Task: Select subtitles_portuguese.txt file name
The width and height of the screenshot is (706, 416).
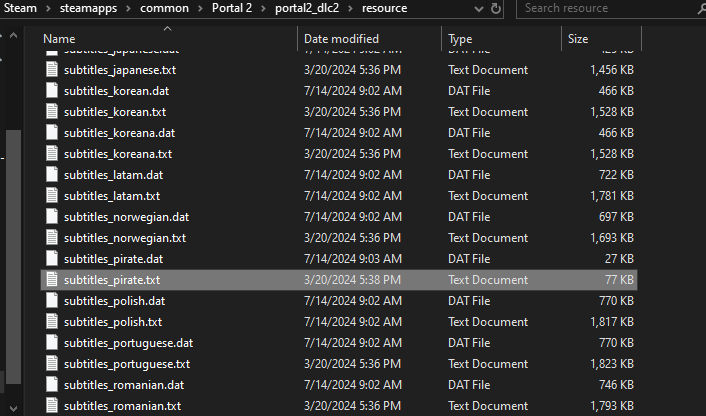Action: tap(127, 364)
